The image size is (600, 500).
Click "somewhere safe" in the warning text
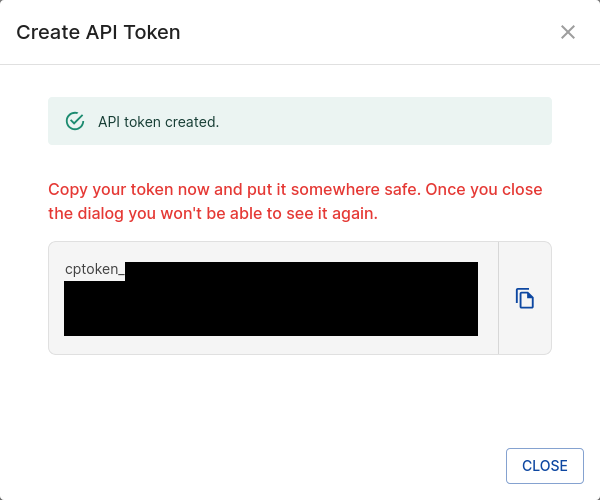pyautogui.click(x=369, y=190)
